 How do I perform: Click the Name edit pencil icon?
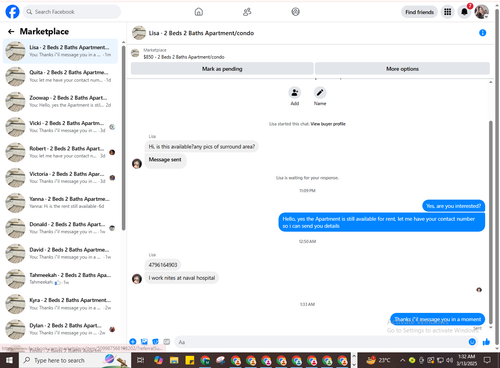(x=320, y=93)
